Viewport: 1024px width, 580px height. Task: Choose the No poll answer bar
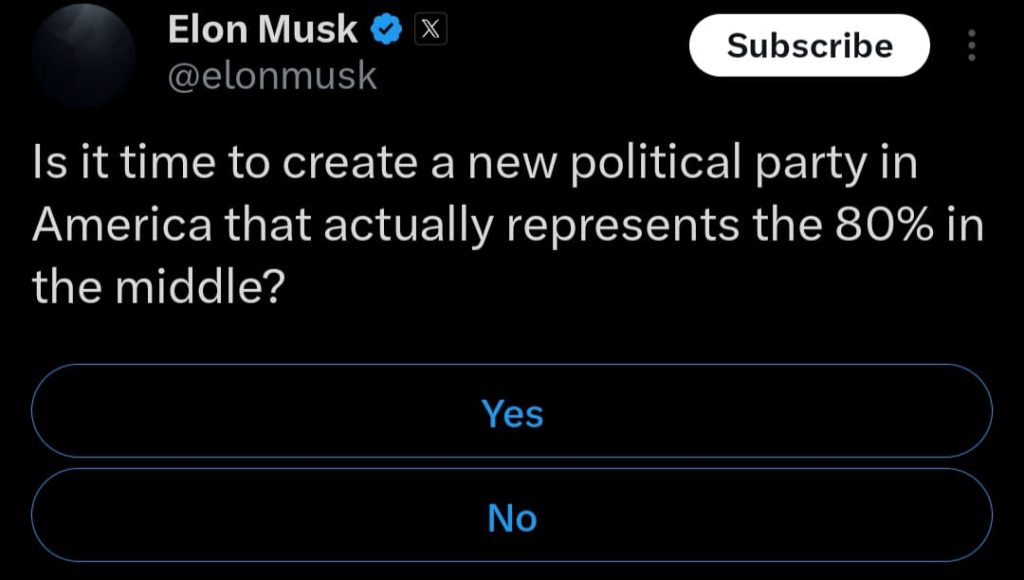tap(512, 515)
